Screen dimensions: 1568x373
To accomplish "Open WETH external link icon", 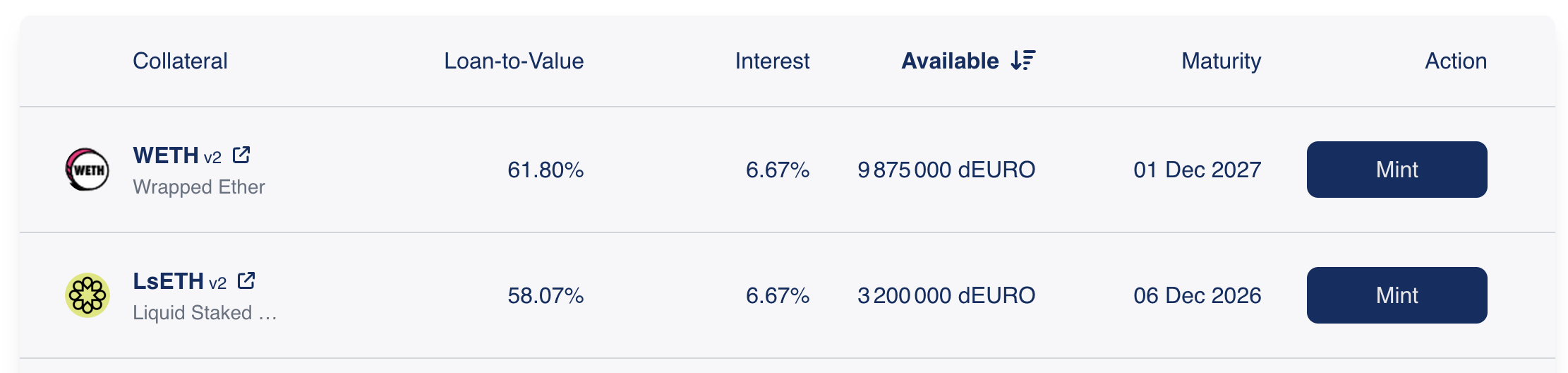I will [241, 155].
